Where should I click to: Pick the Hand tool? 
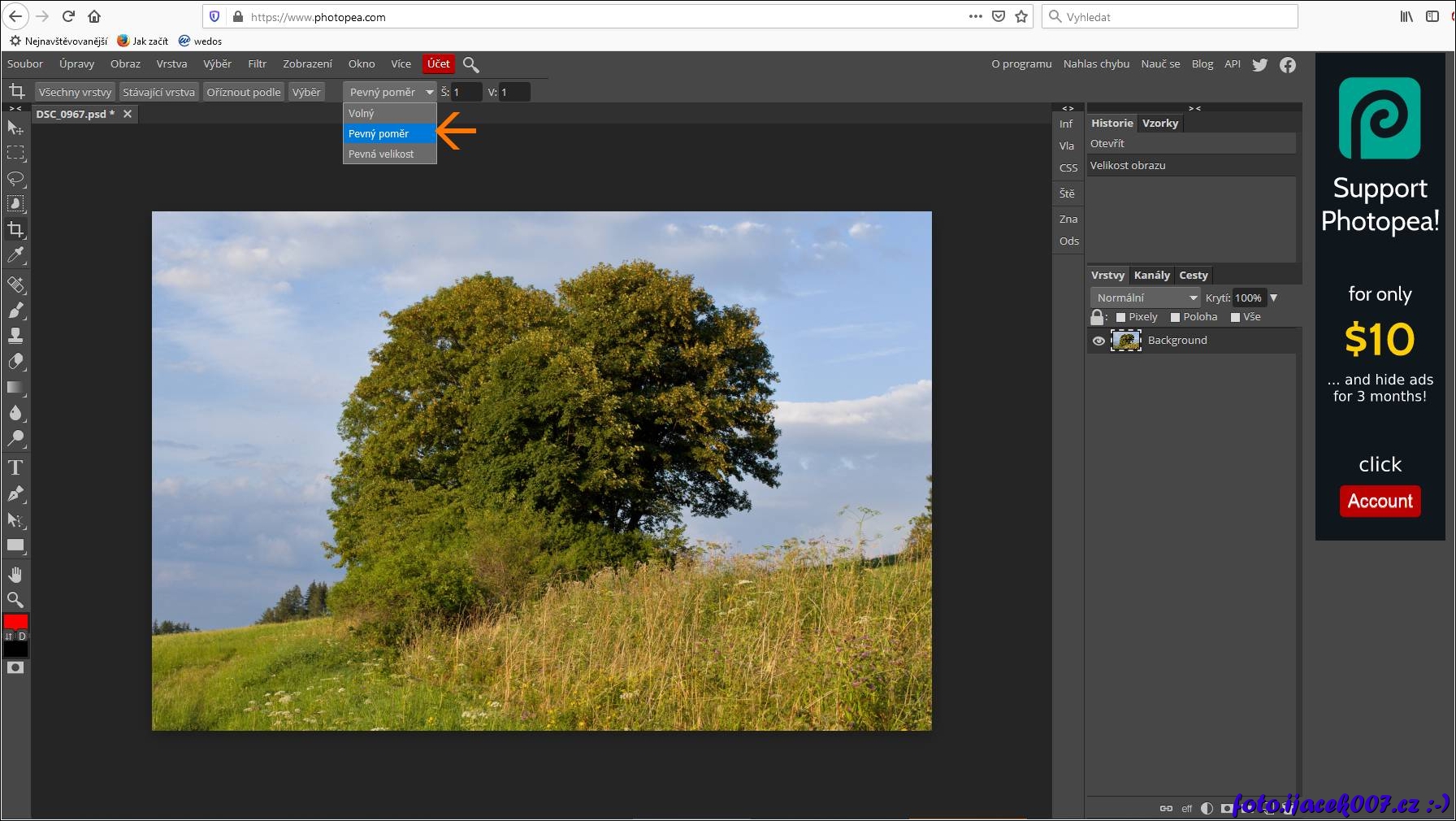click(x=15, y=575)
